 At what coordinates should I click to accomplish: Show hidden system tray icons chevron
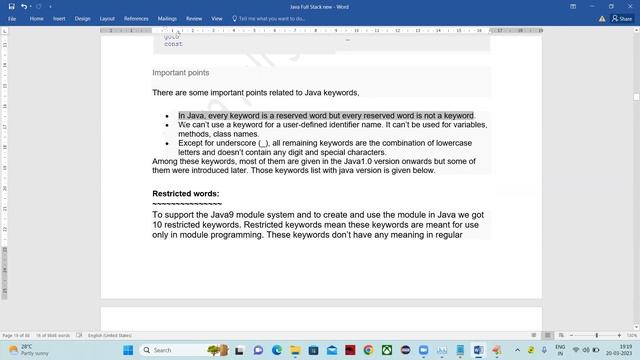[x=517, y=350]
